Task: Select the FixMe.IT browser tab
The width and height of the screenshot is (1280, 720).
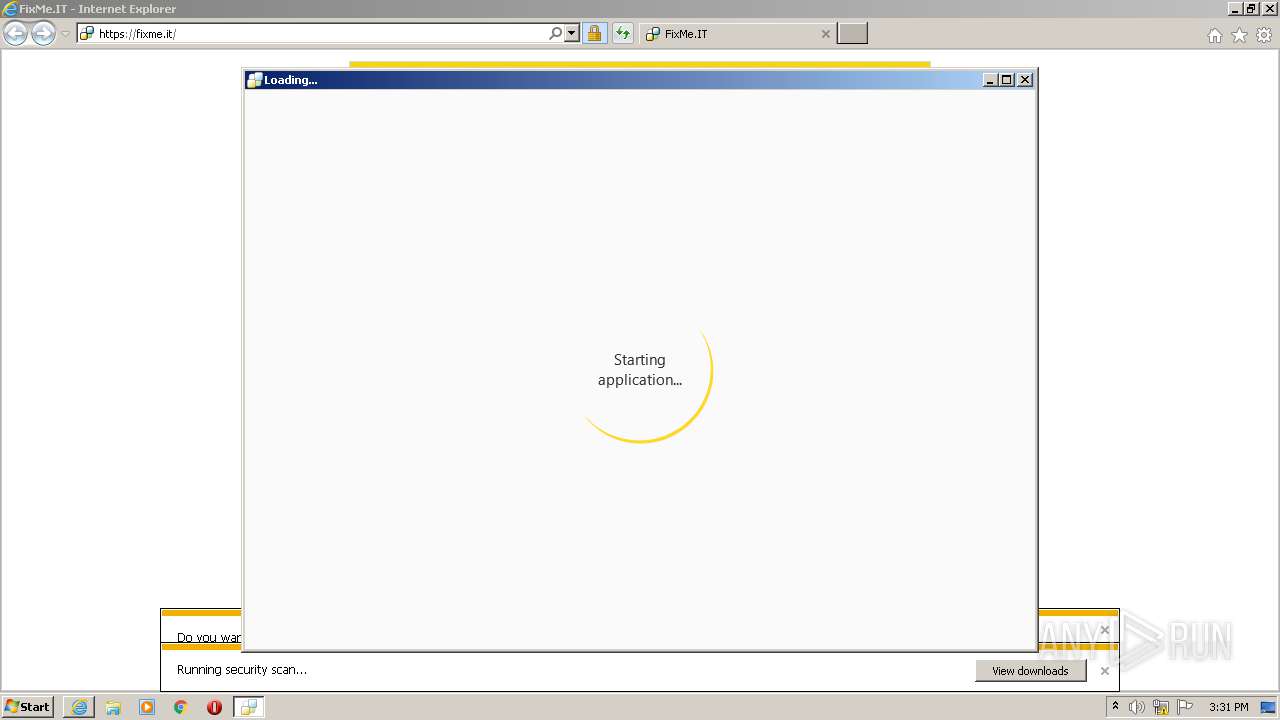Action: (736, 33)
